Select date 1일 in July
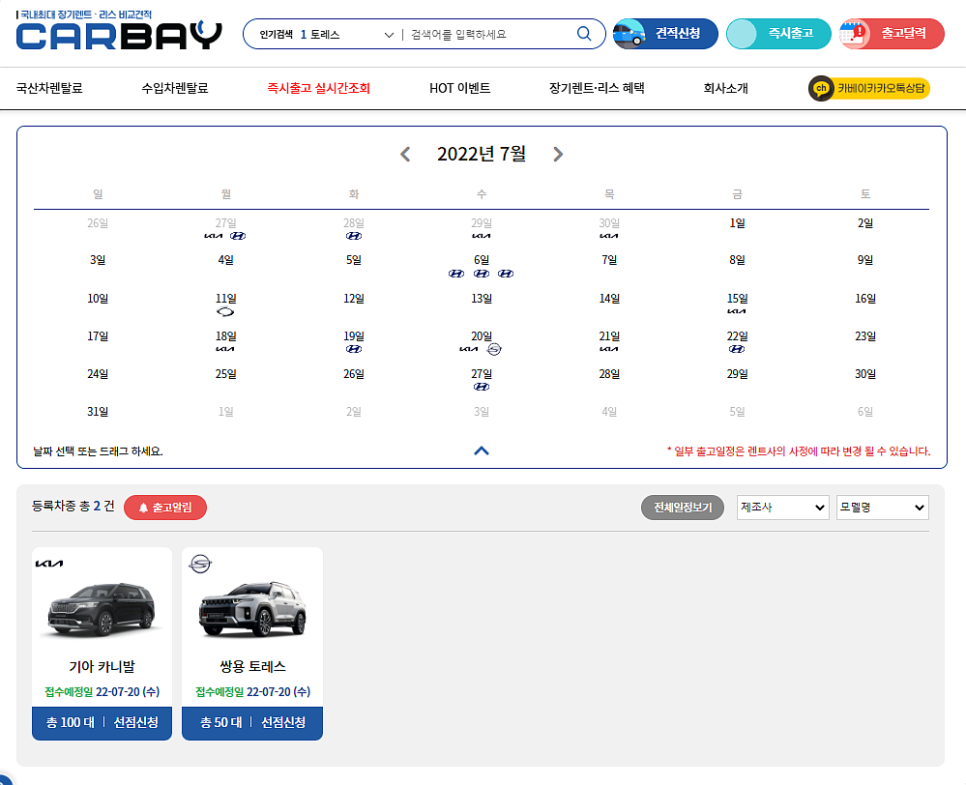The image size is (966, 785). coord(737,223)
